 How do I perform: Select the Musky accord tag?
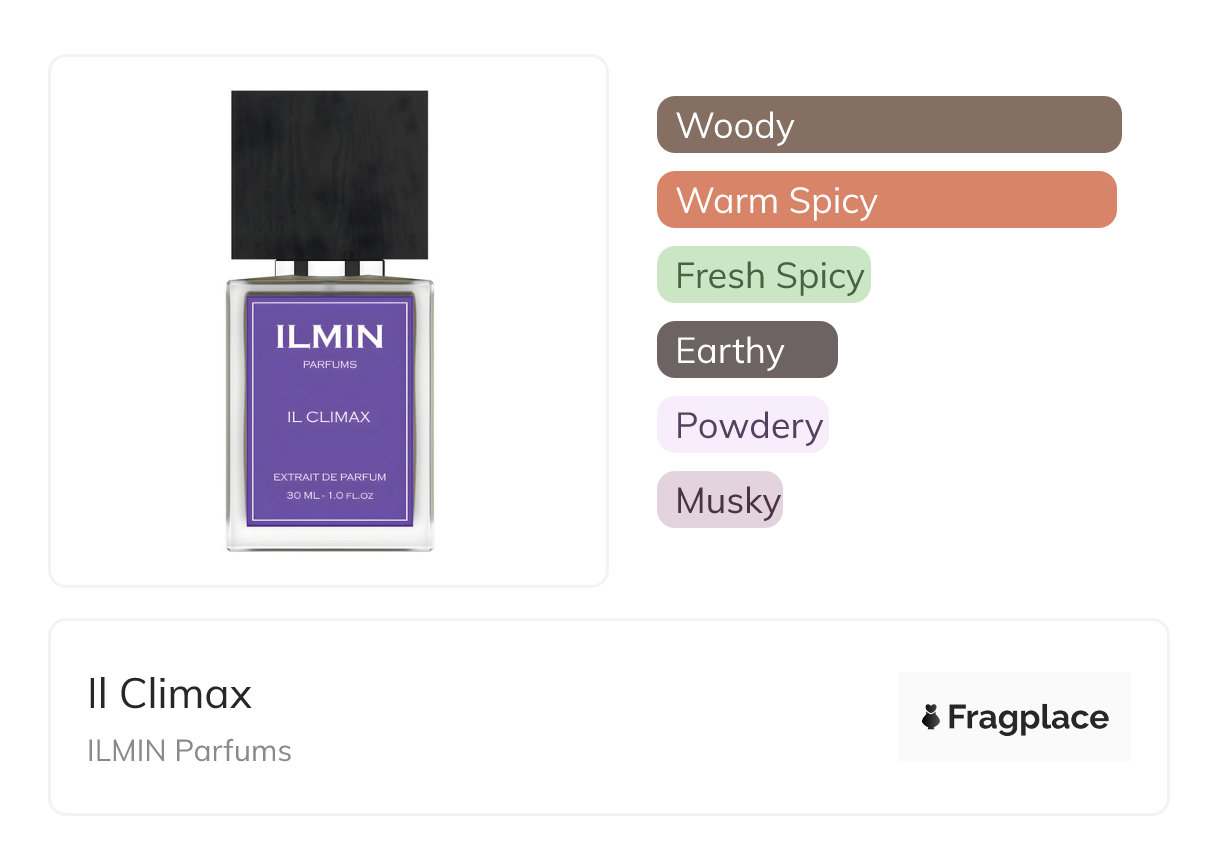pyautogui.click(x=719, y=500)
